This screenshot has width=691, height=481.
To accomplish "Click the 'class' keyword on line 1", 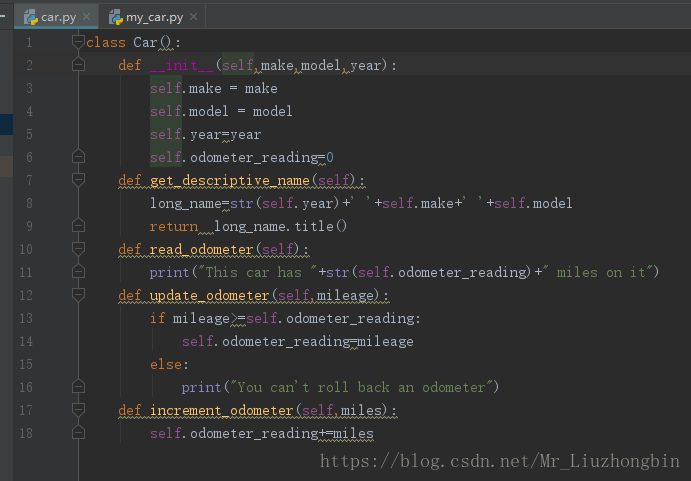I will [x=106, y=42].
